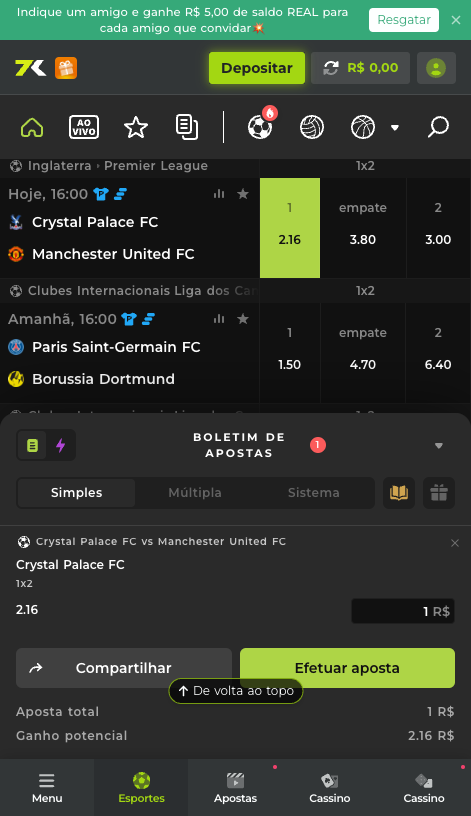Open the gift box promotions icon
Screen dimensions: 471x816
(66, 68)
